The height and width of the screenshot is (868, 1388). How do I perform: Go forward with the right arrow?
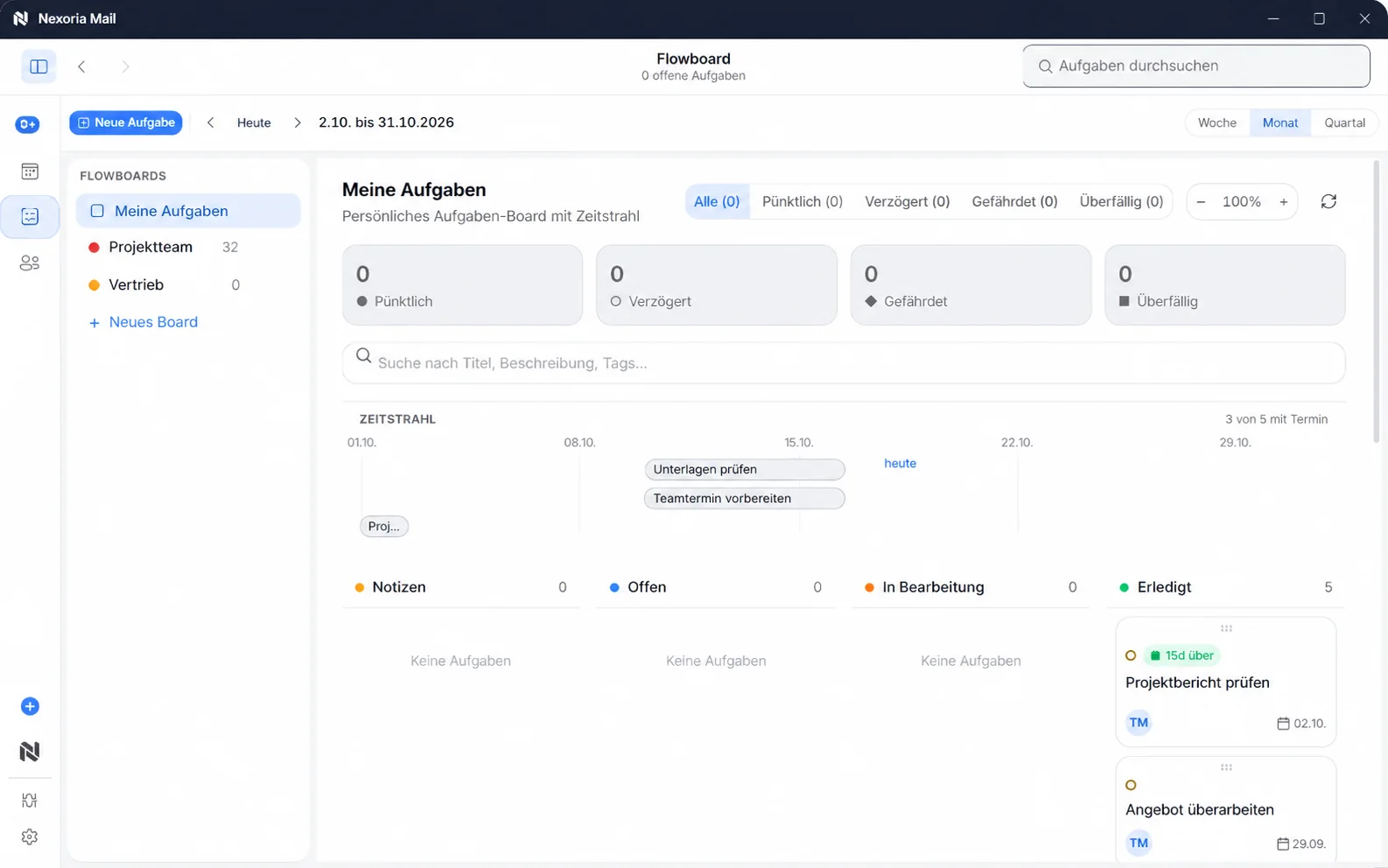125,66
